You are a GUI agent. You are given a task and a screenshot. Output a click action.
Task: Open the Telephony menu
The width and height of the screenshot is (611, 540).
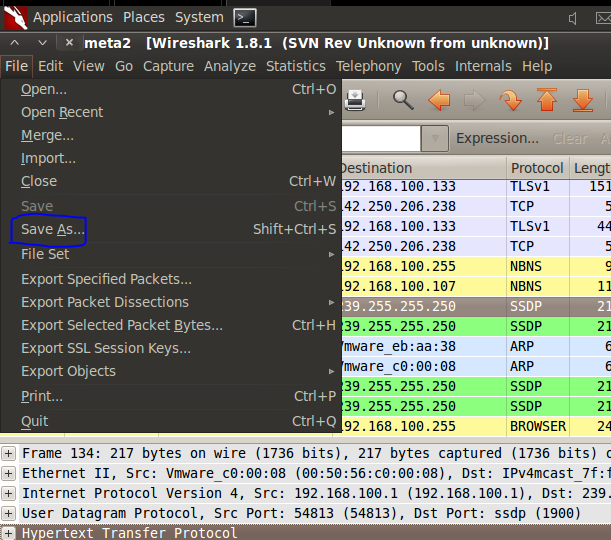tap(369, 66)
